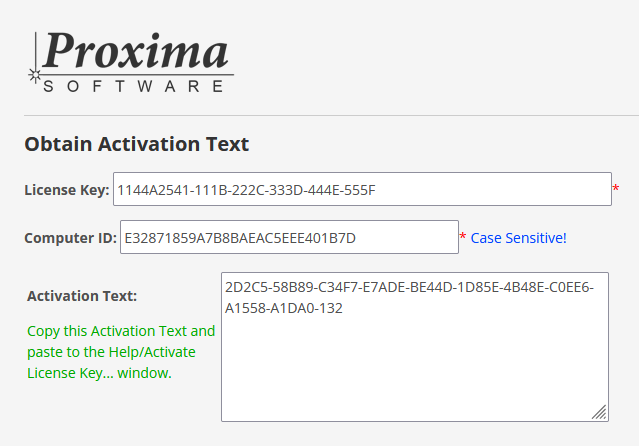Viewport: 639px width, 446px height.
Task: Click the red asterisk after Computer ID field
Action: (x=463, y=236)
